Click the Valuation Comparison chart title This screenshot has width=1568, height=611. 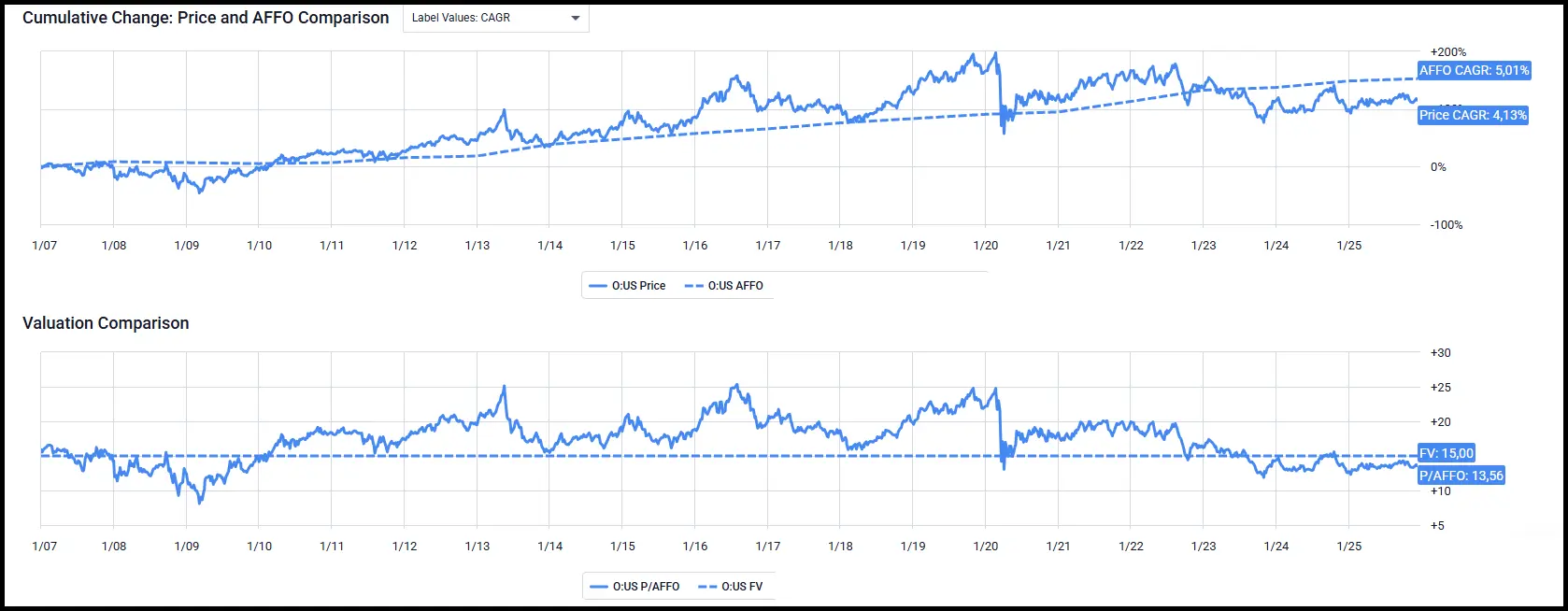tap(106, 323)
